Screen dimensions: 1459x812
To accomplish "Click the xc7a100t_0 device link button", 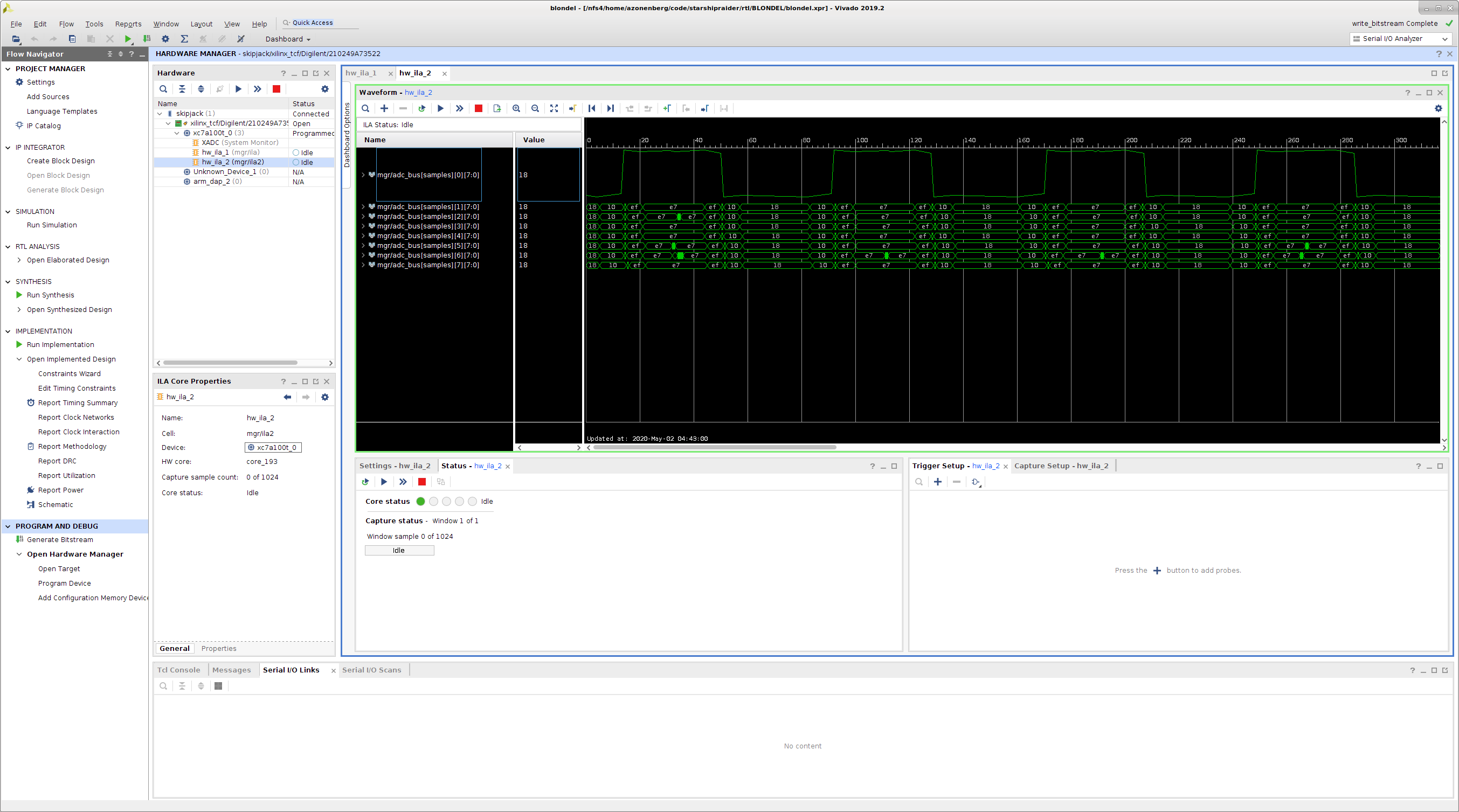I will (273, 447).
